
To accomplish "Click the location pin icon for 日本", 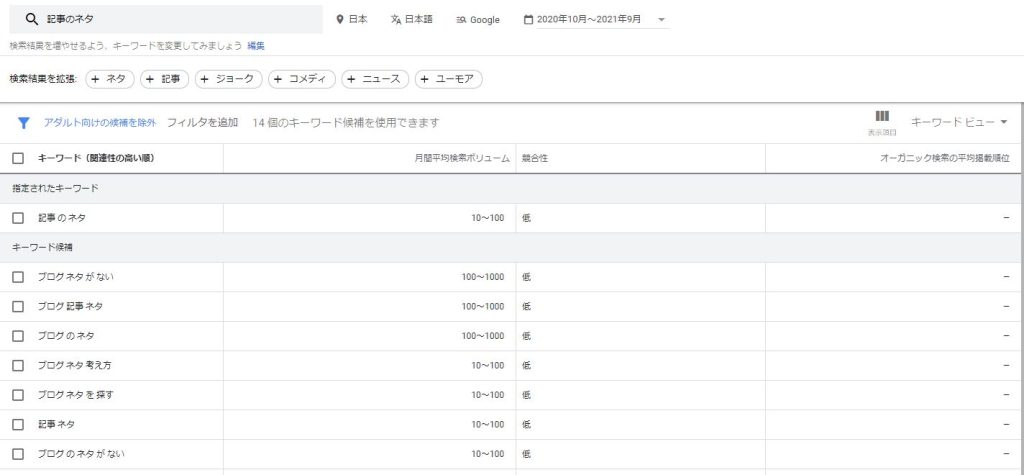I will (x=340, y=19).
